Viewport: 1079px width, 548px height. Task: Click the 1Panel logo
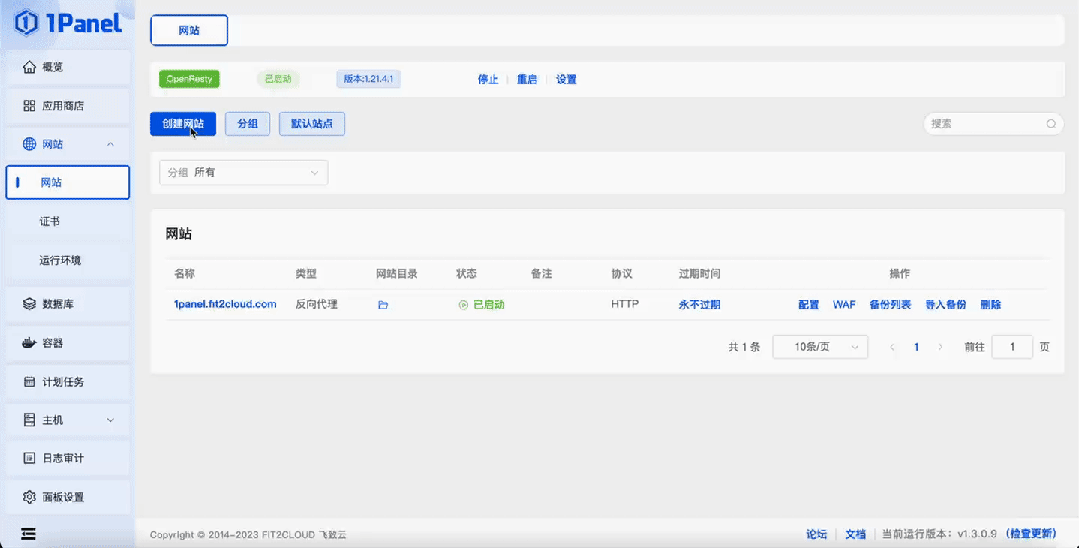68,23
